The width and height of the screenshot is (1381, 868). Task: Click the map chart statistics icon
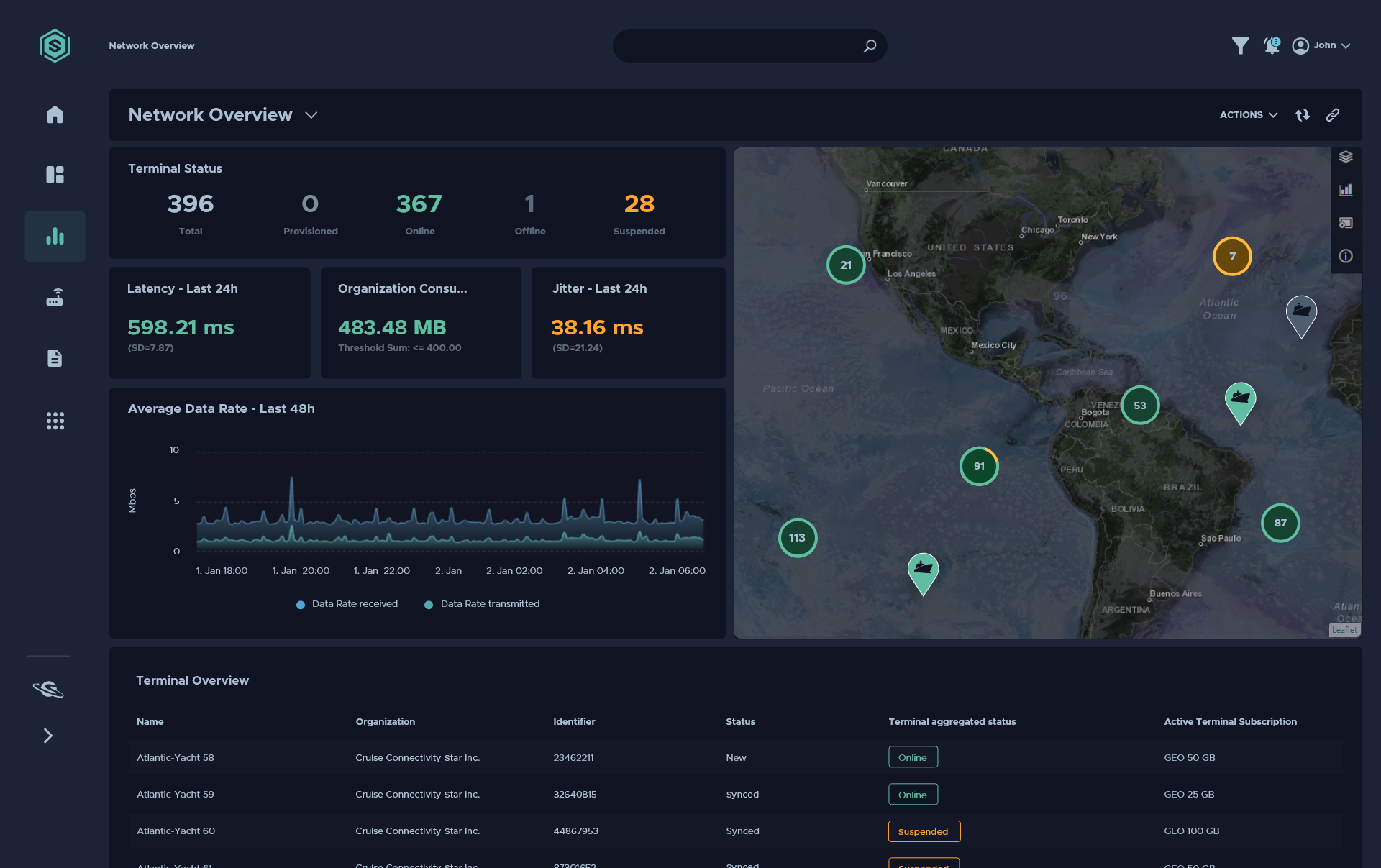[1346, 190]
